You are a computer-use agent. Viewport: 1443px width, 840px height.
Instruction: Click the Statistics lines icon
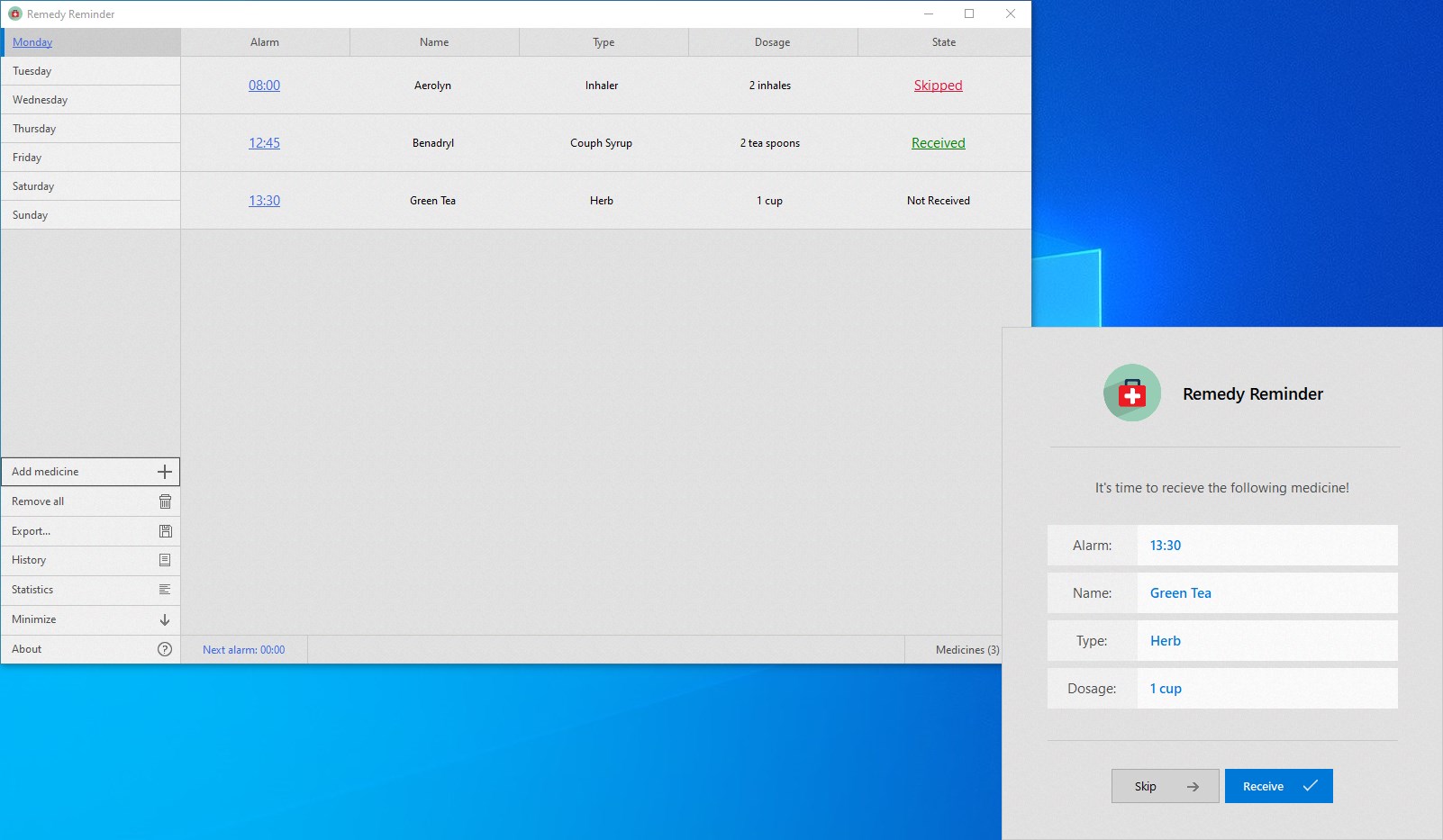[x=165, y=590]
